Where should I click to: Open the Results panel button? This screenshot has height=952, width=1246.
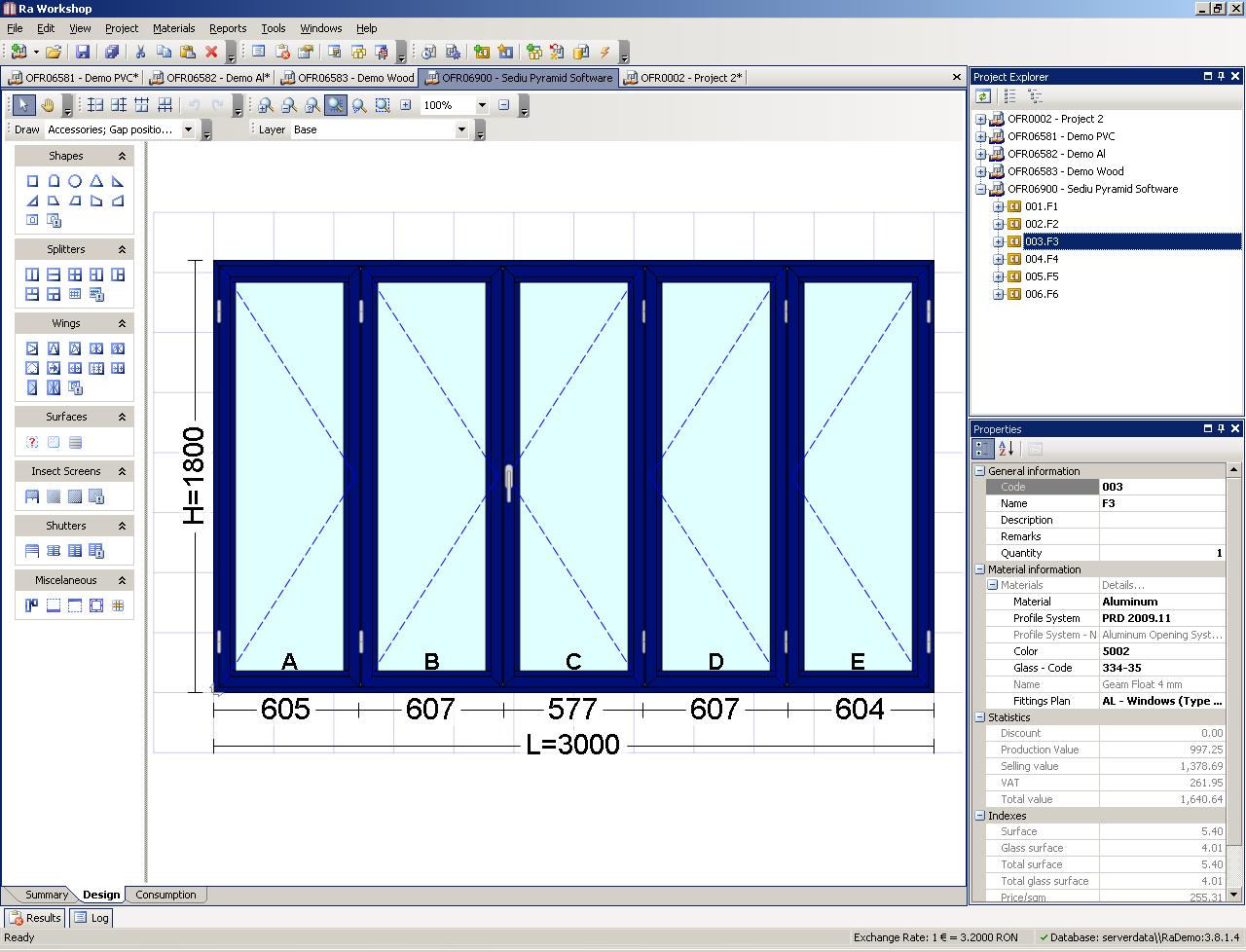(35, 918)
